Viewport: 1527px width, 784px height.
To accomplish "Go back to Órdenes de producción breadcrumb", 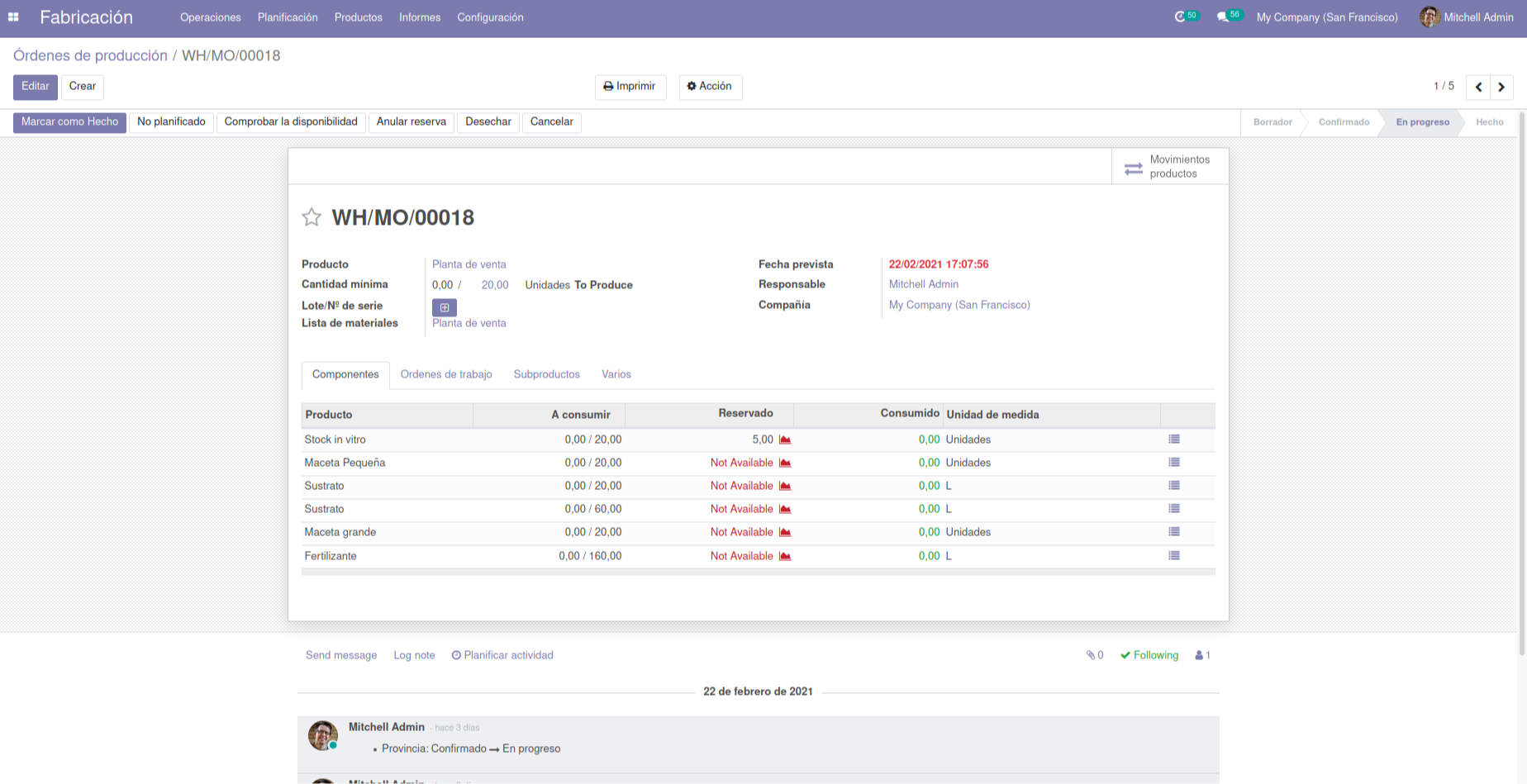I will (90, 55).
